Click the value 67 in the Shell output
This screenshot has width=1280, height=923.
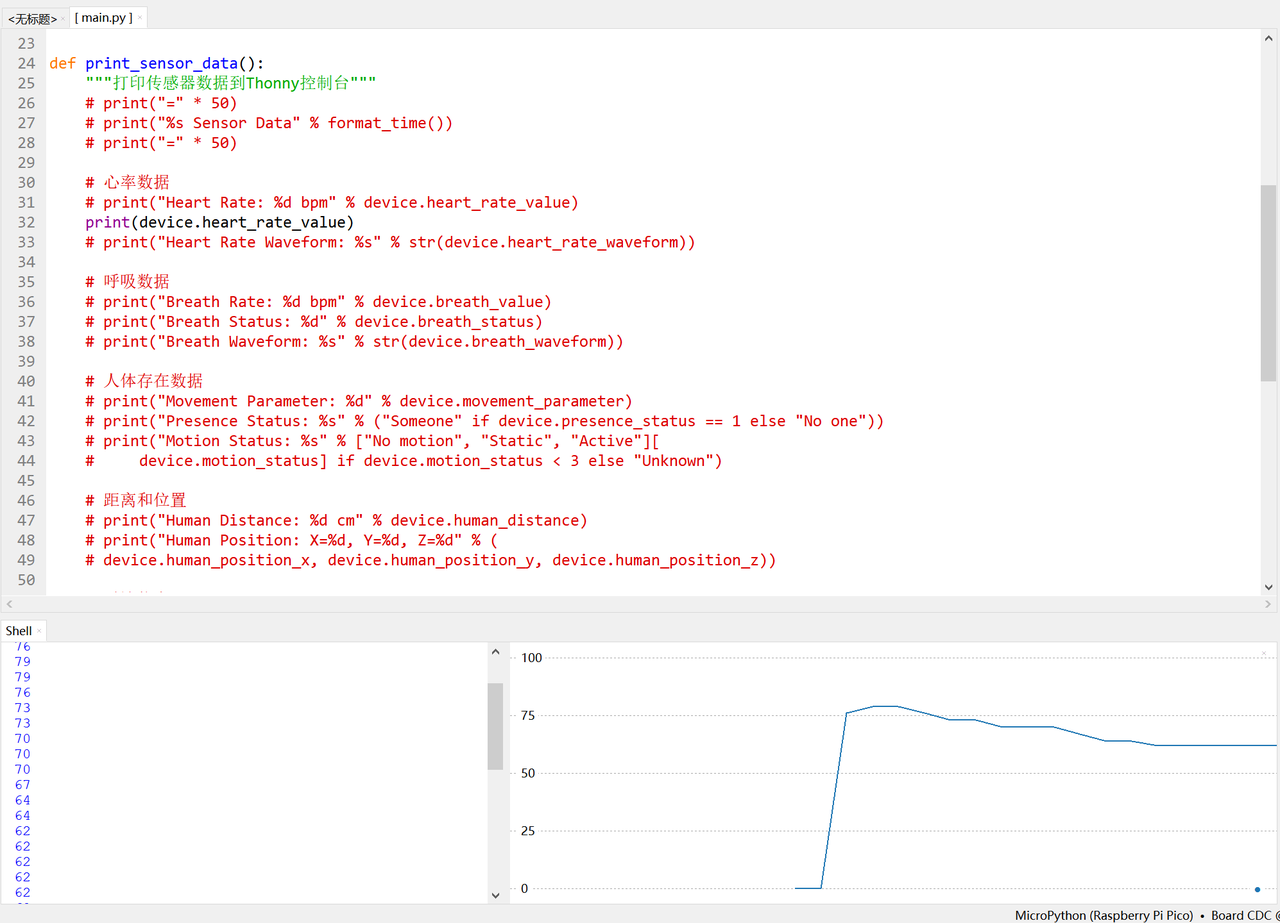pyautogui.click(x=22, y=785)
